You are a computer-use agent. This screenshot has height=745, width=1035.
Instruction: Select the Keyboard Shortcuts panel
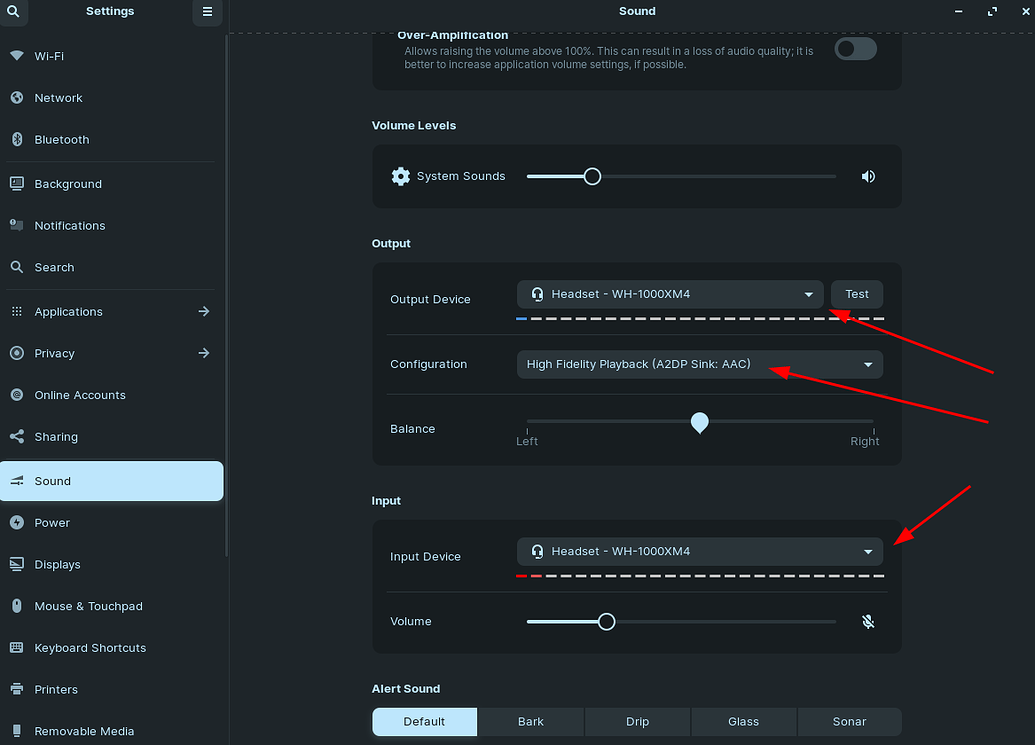[112, 647]
